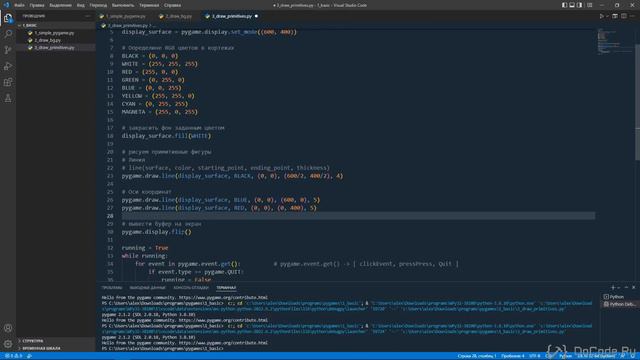640x360 pixels.
Task: Click UTF-8 encoding status bar entry
Action: tap(535, 356)
